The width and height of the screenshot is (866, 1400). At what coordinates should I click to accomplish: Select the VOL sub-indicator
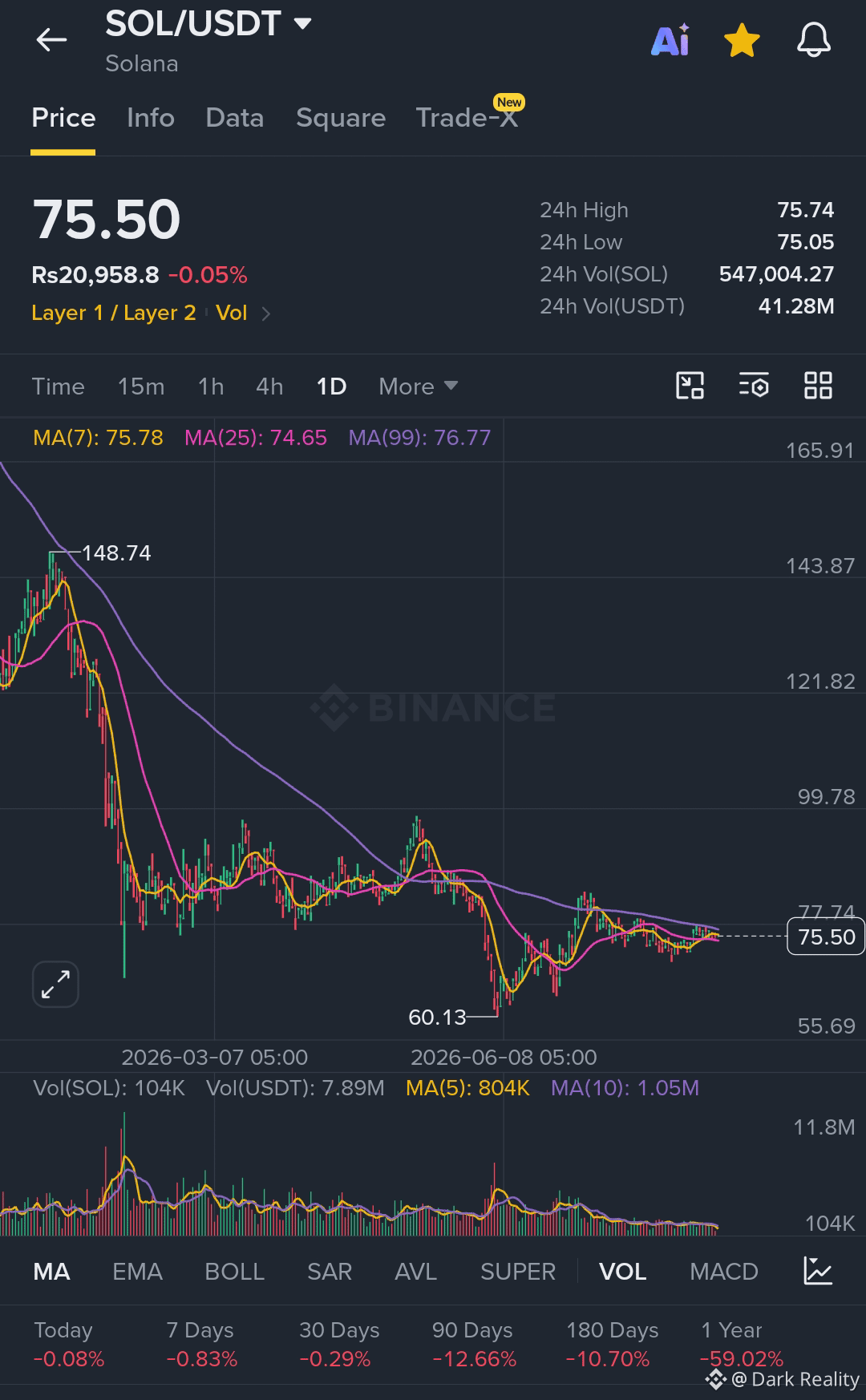[x=622, y=1272]
